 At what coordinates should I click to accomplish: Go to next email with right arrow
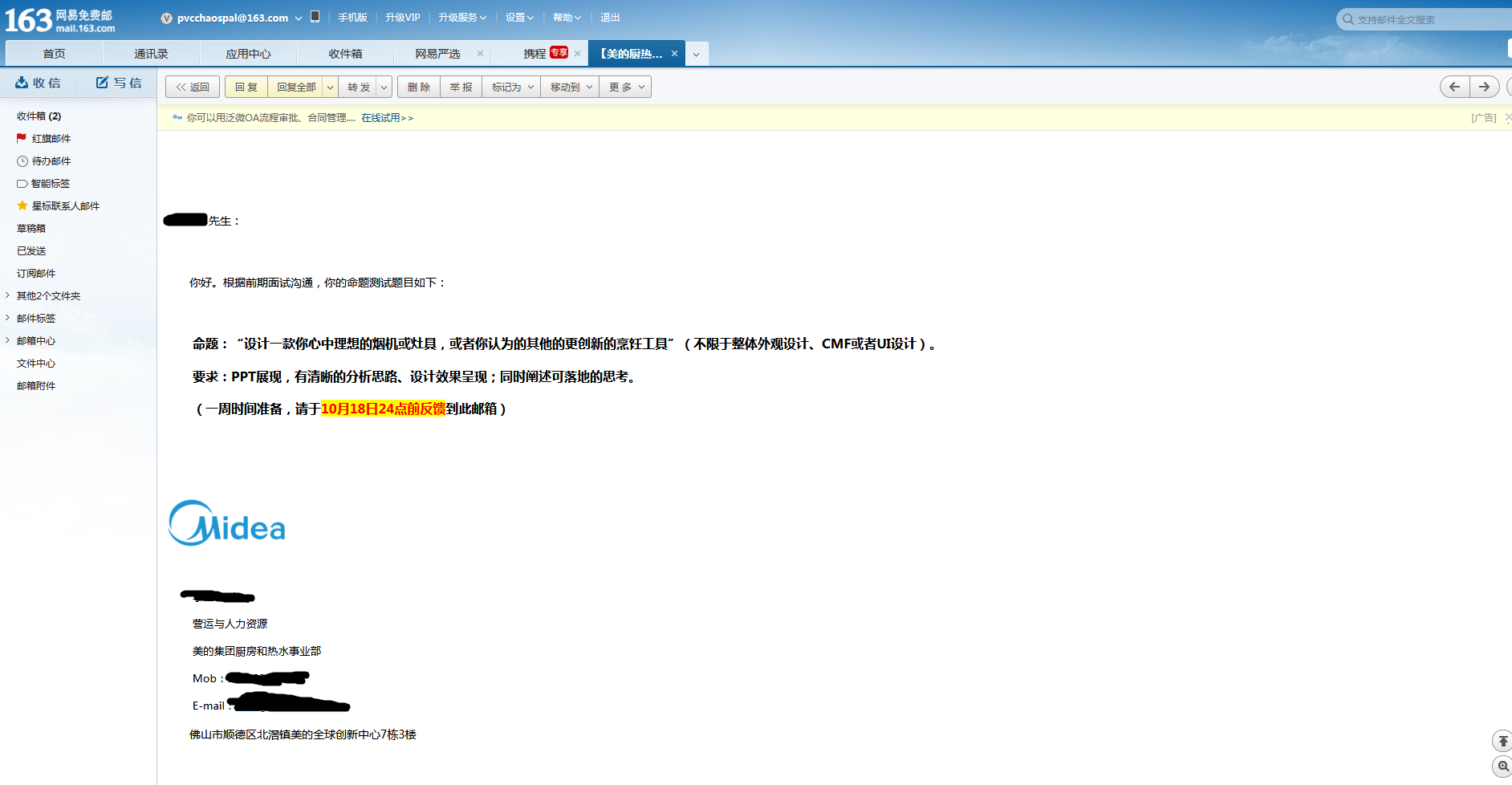click(x=1485, y=87)
